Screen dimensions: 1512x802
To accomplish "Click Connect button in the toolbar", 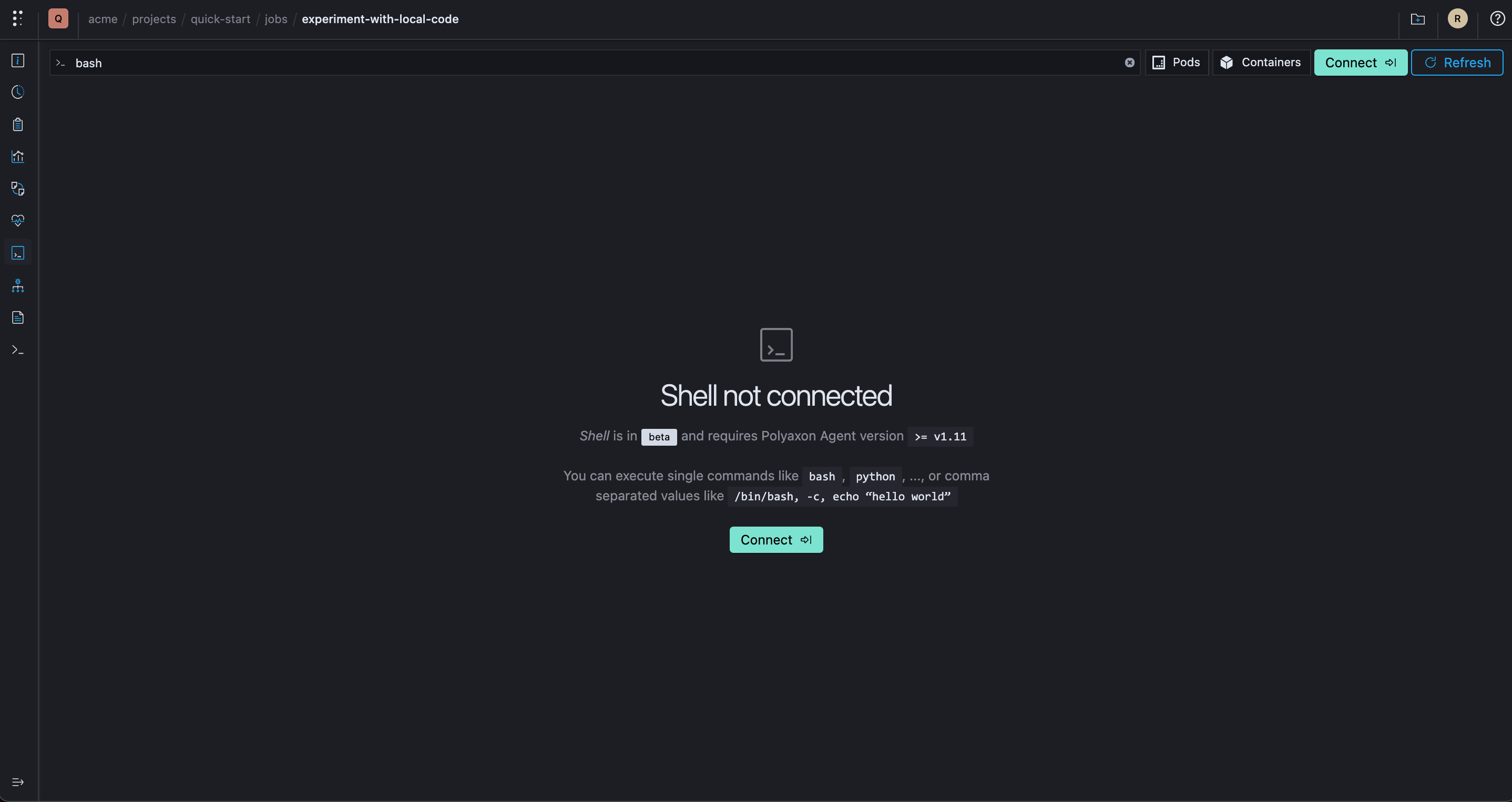I will click(1361, 63).
